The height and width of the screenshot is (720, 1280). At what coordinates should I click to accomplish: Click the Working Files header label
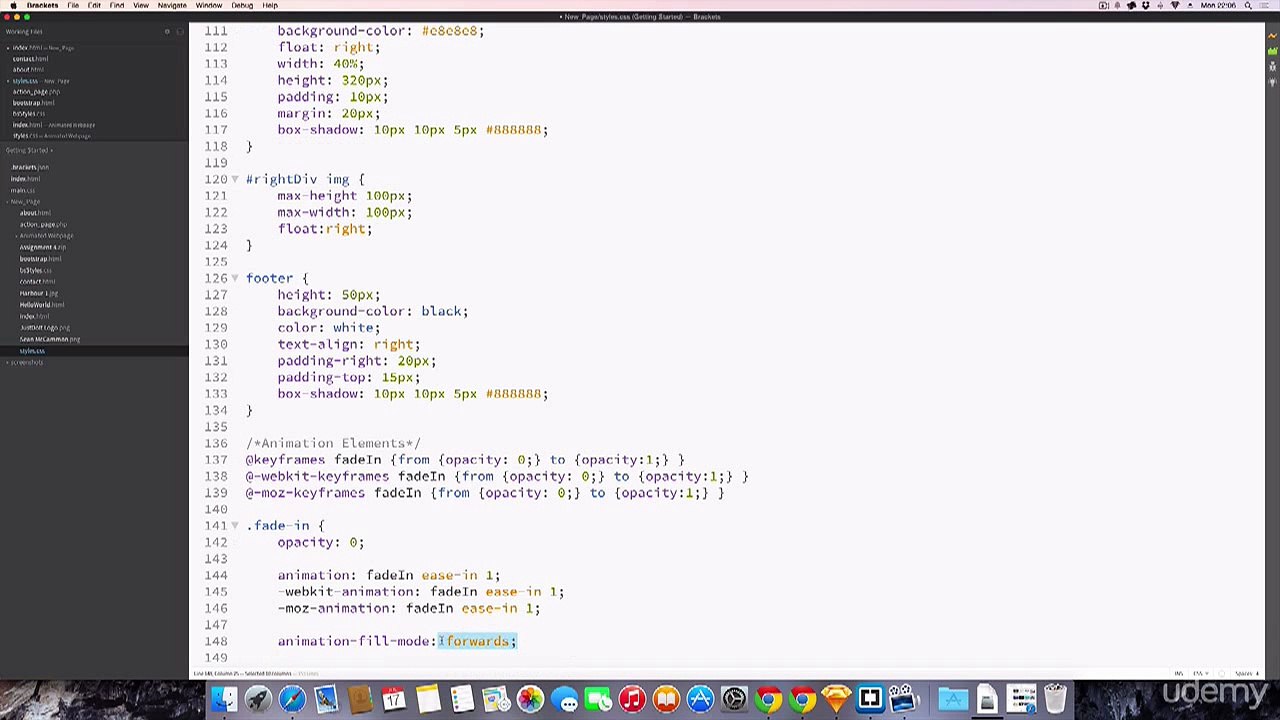[x=24, y=32]
